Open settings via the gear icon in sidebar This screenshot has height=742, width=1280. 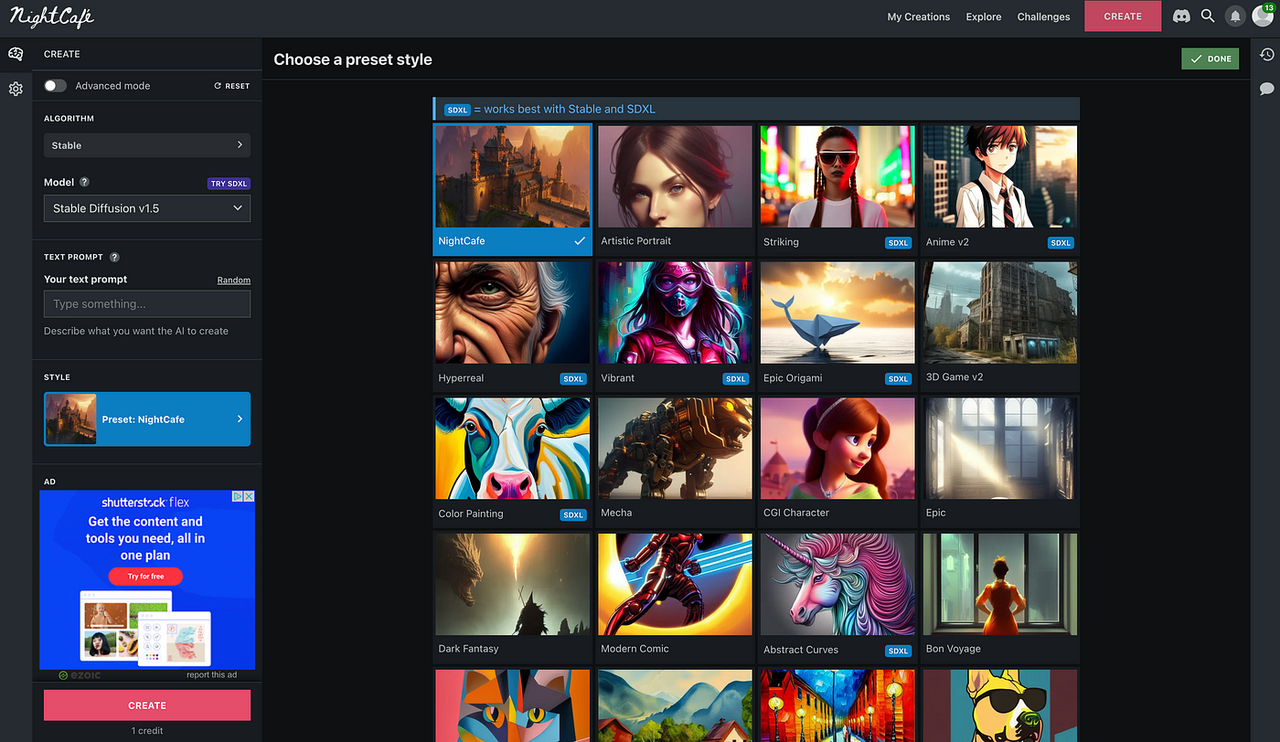[x=15, y=89]
